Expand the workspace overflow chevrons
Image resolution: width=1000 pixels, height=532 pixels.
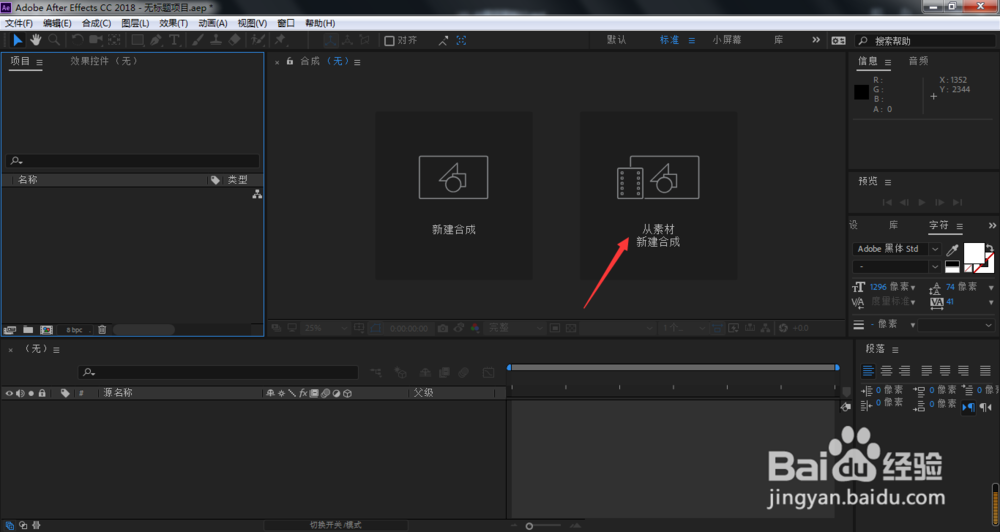[x=816, y=40]
